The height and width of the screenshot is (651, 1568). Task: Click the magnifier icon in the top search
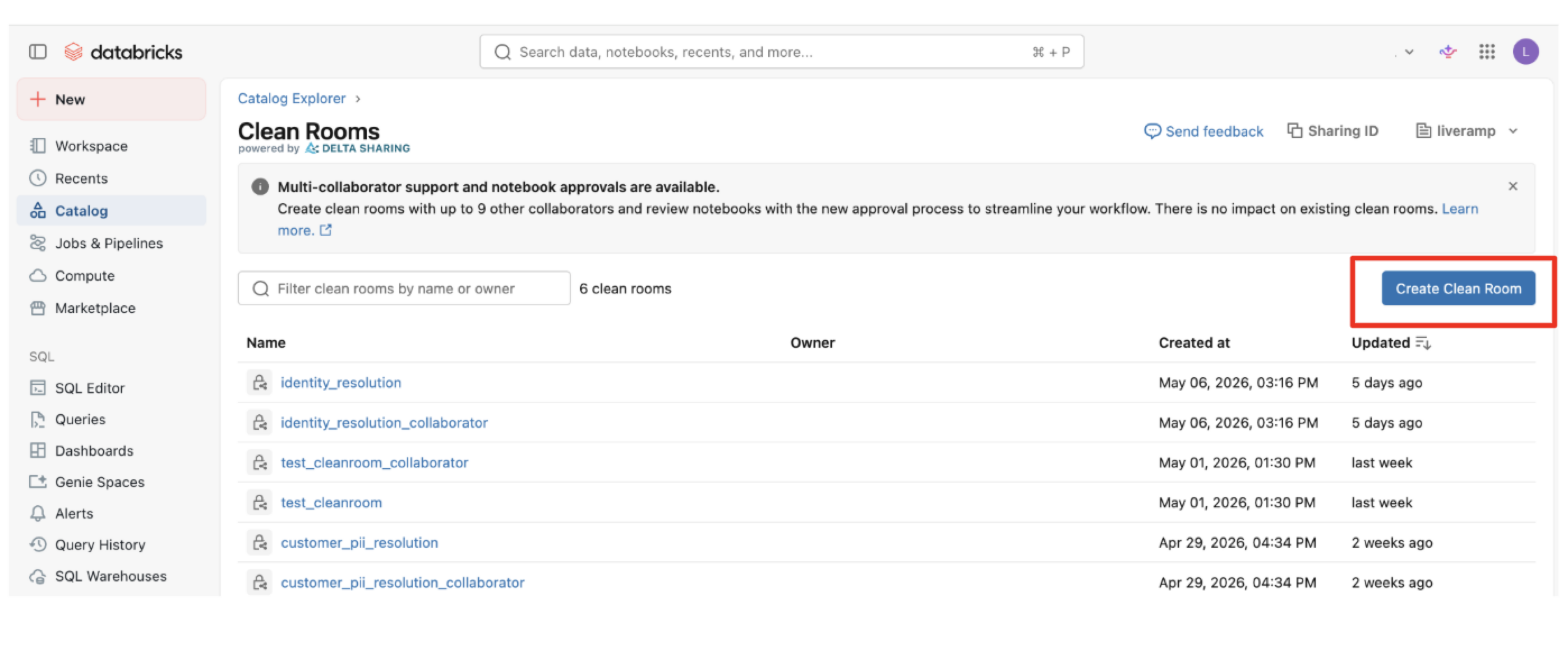tap(503, 52)
